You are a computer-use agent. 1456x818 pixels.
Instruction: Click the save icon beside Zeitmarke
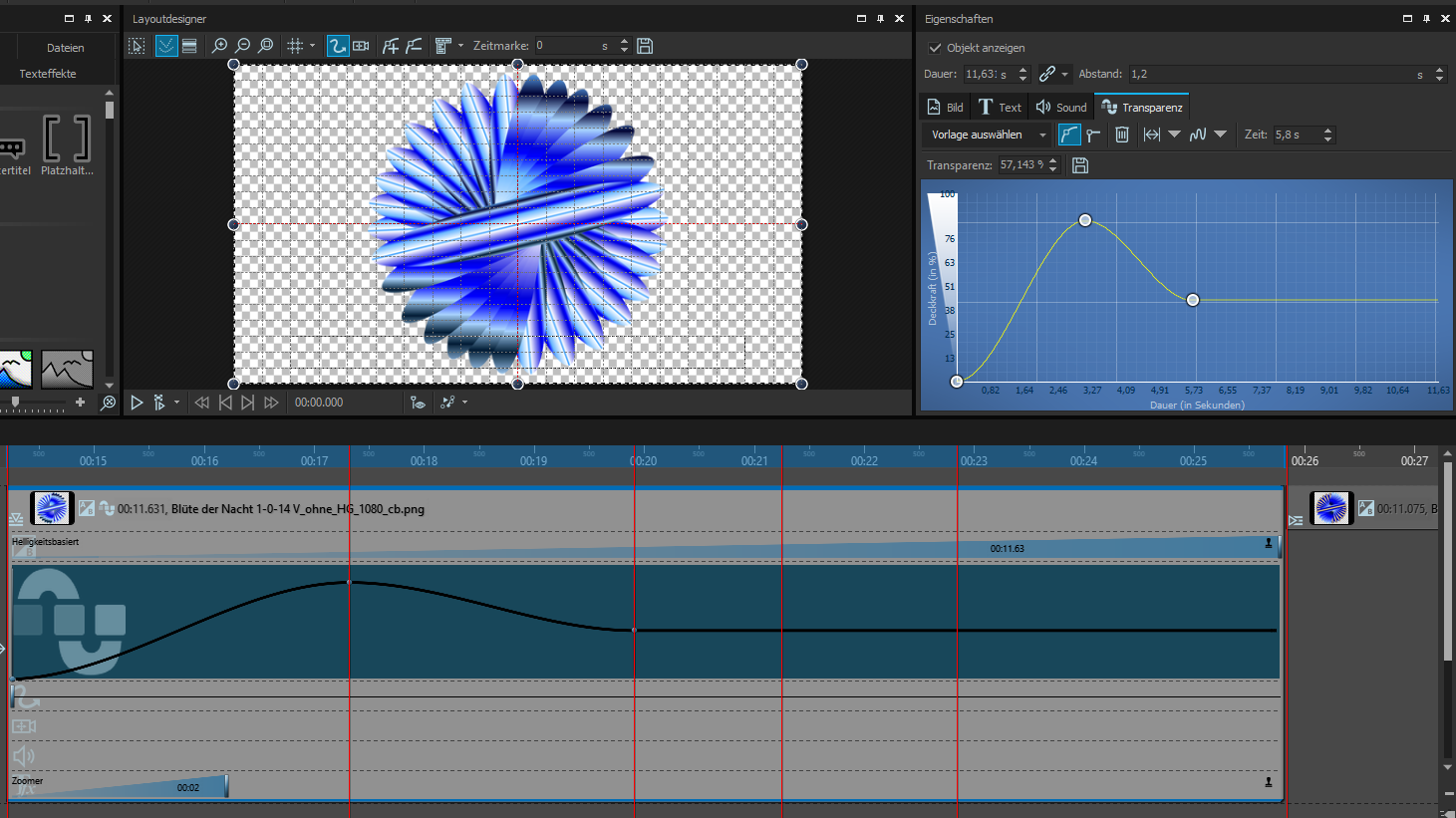tap(645, 46)
